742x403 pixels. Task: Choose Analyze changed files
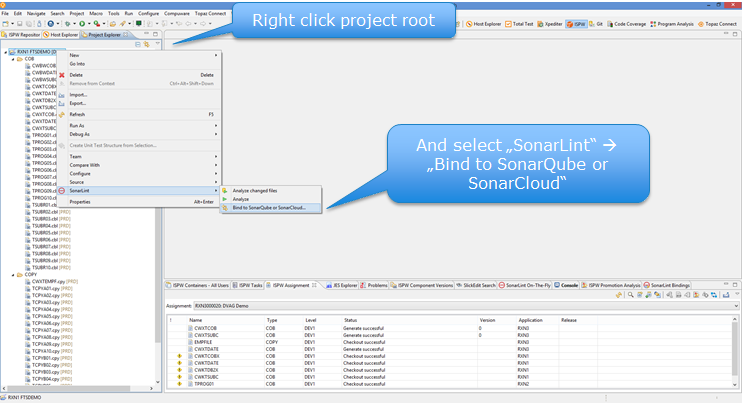[x=271, y=191]
